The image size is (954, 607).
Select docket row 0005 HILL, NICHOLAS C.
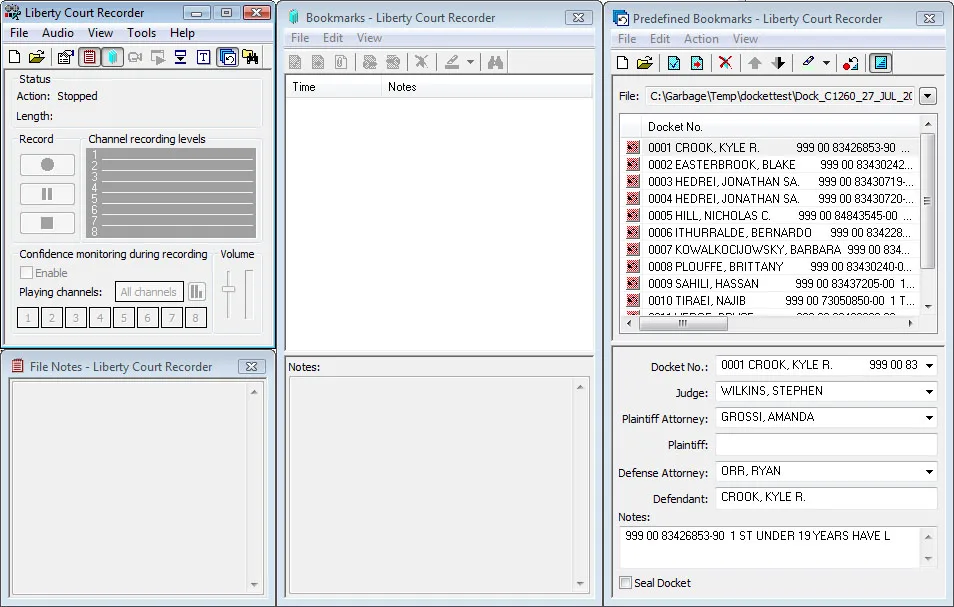[770, 215]
